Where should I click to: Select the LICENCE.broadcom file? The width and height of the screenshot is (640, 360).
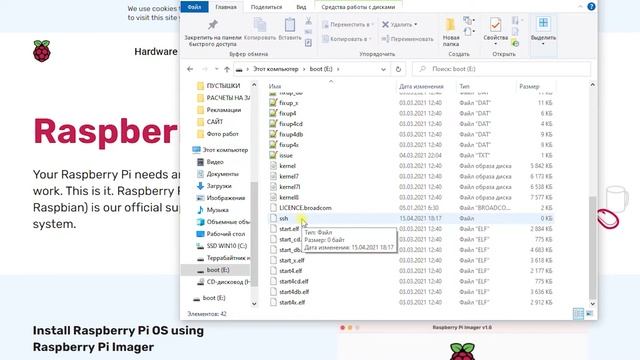point(305,208)
